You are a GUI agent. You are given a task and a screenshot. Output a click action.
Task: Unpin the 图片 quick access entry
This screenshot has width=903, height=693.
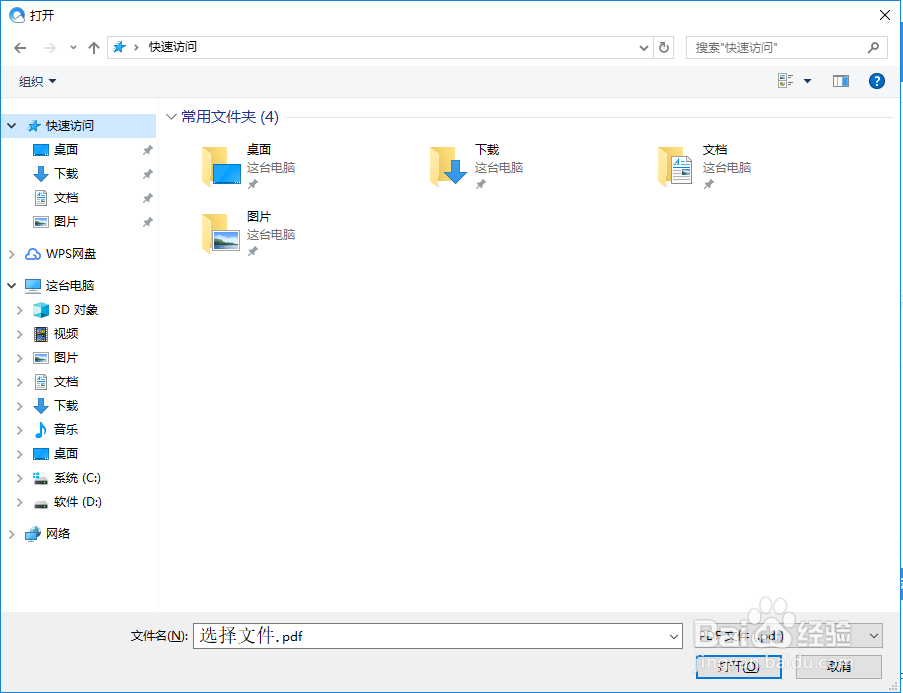click(148, 221)
